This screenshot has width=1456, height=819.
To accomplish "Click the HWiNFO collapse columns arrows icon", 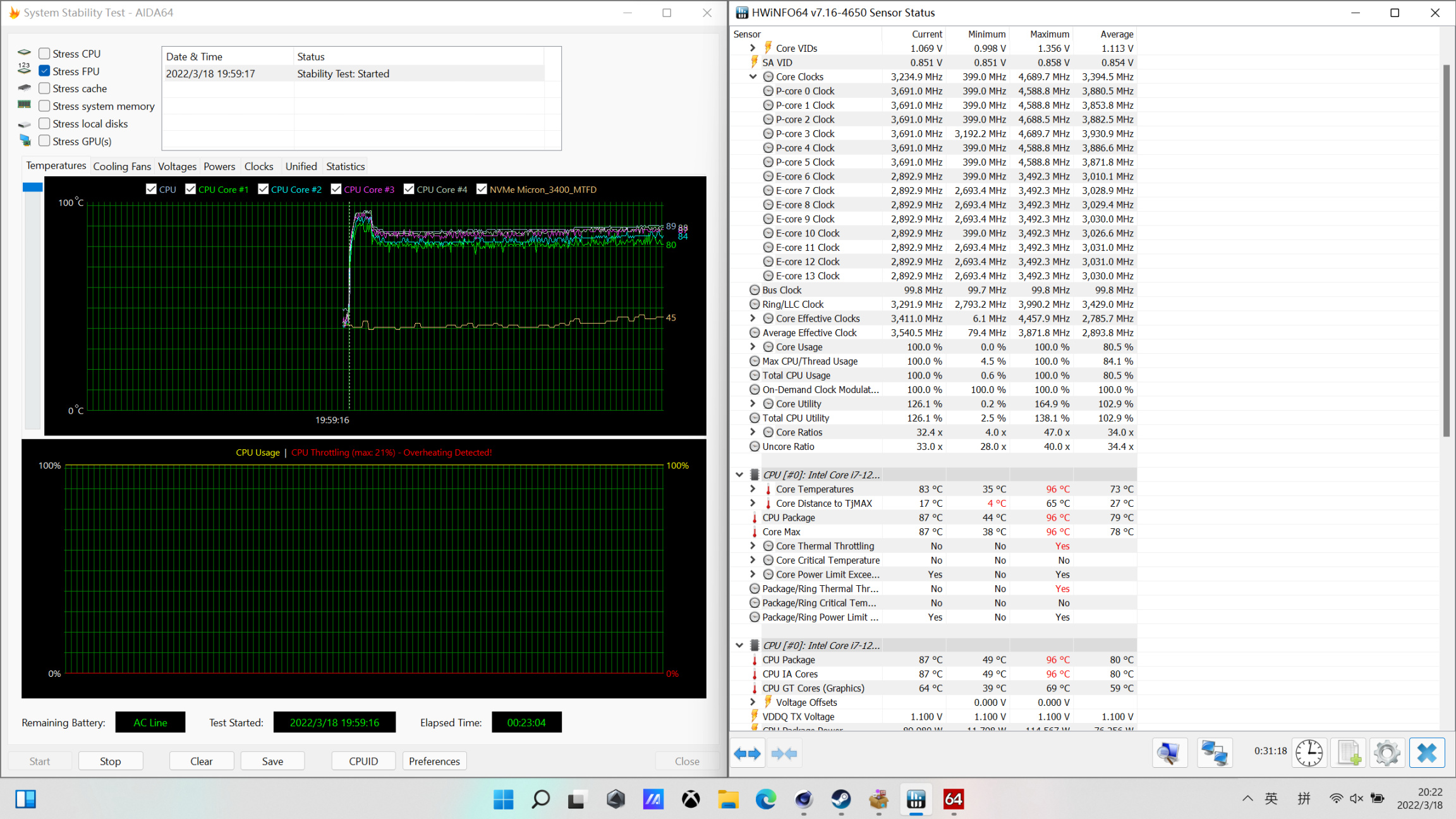I will 784,753.
